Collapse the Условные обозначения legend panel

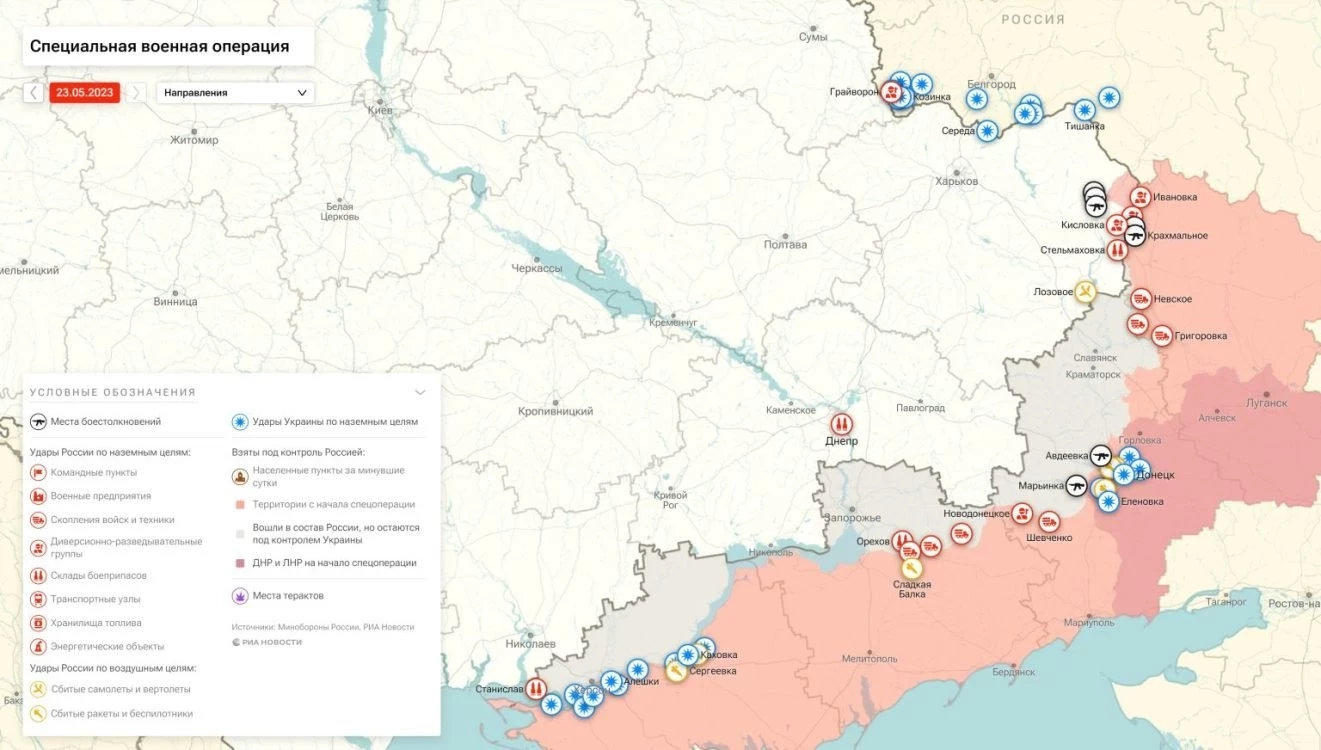pyautogui.click(x=420, y=392)
